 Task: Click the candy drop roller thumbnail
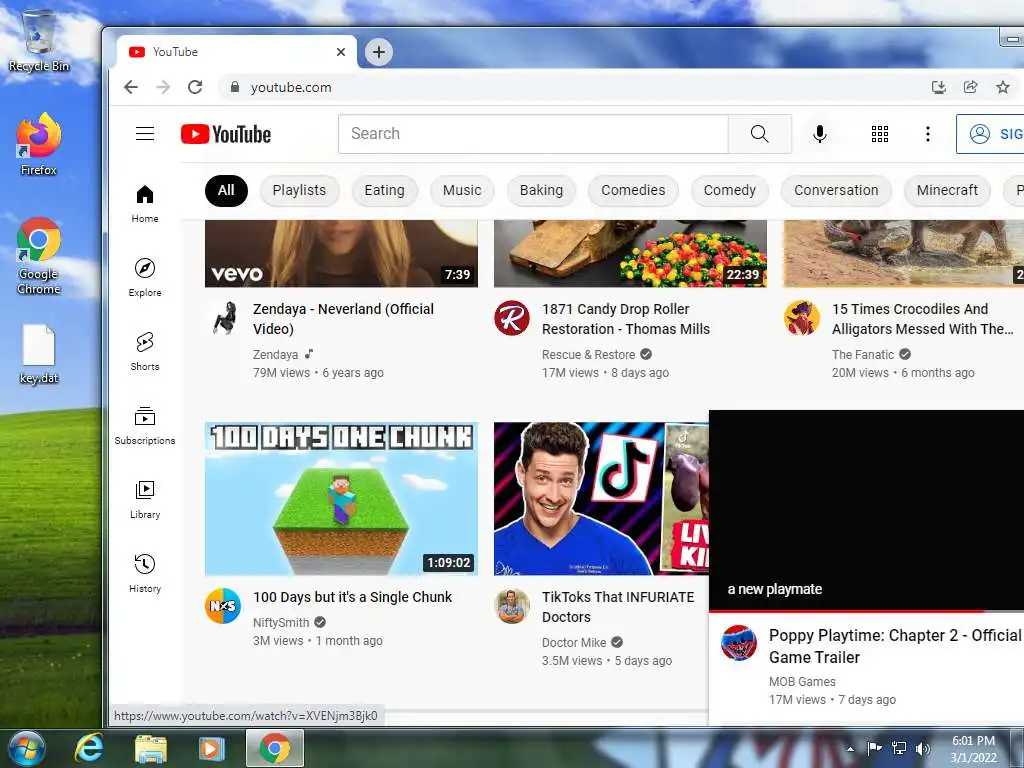point(630,253)
